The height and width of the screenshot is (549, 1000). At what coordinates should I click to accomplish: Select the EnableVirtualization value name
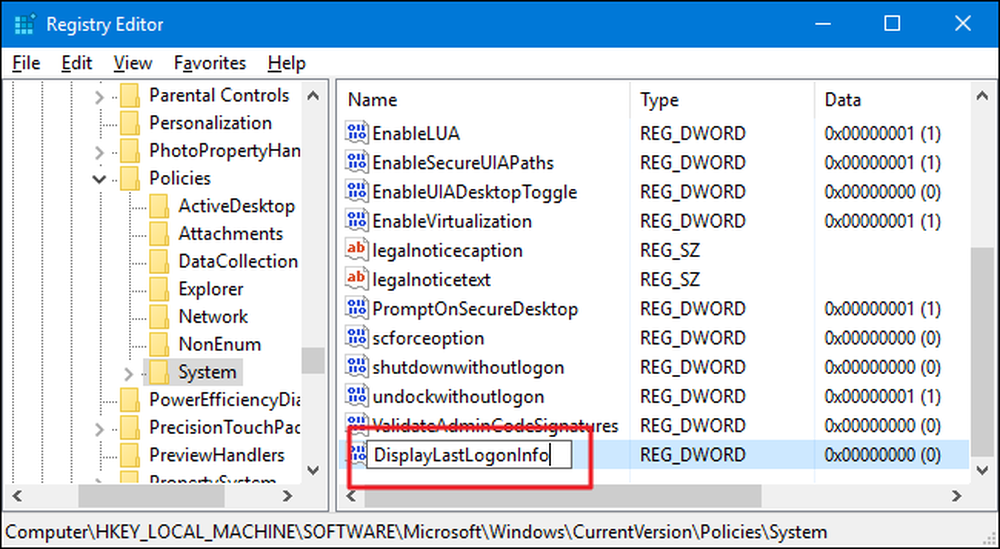[452, 221]
